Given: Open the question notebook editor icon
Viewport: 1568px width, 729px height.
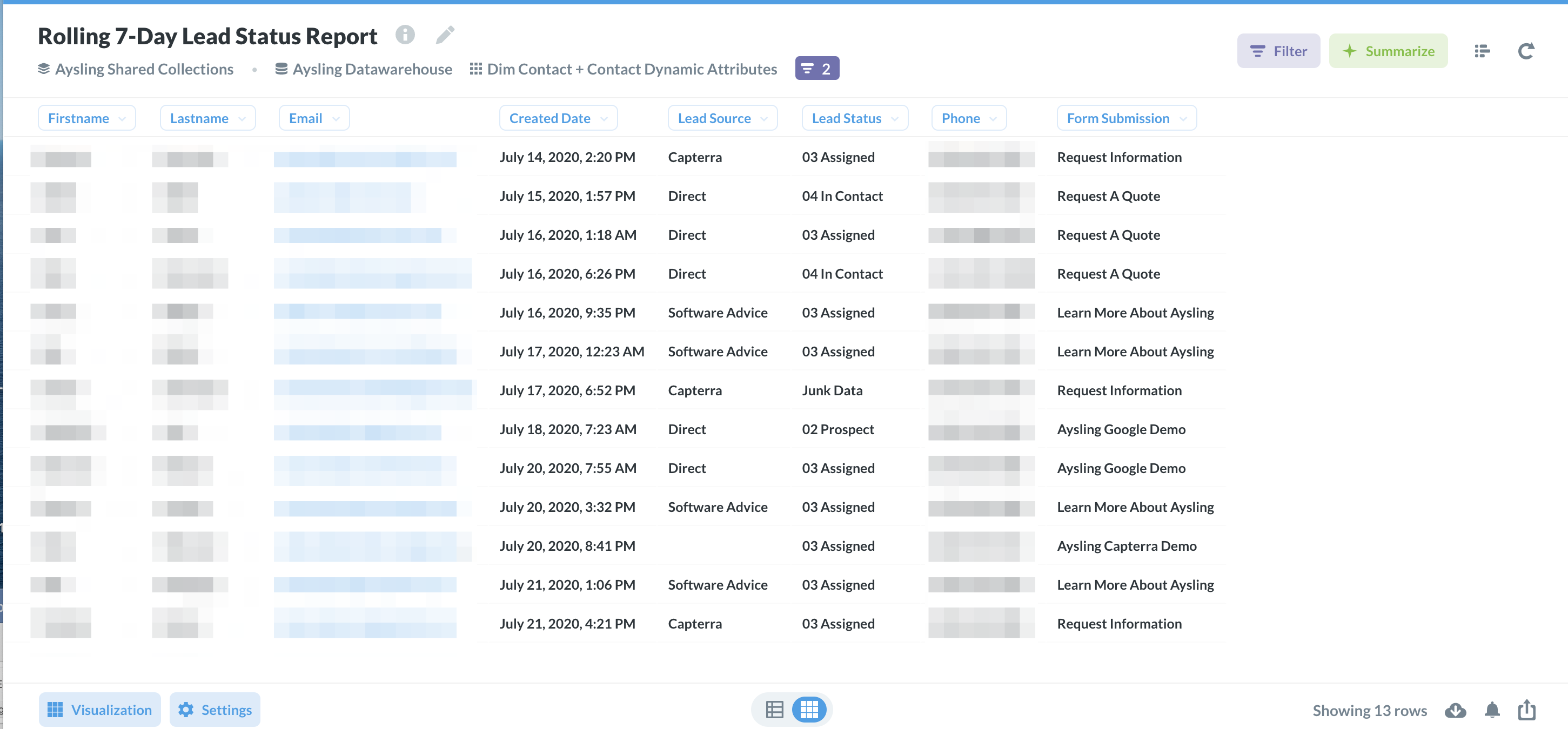Looking at the screenshot, I should tap(1482, 51).
